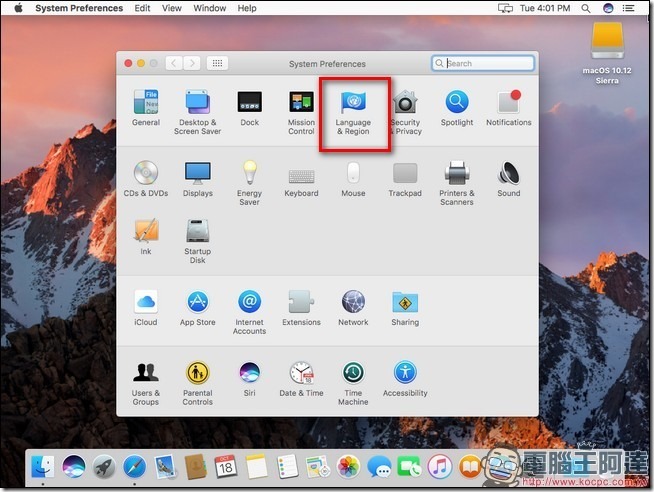654x492 pixels.
Task: Open the General preferences pane
Action: pos(146,108)
